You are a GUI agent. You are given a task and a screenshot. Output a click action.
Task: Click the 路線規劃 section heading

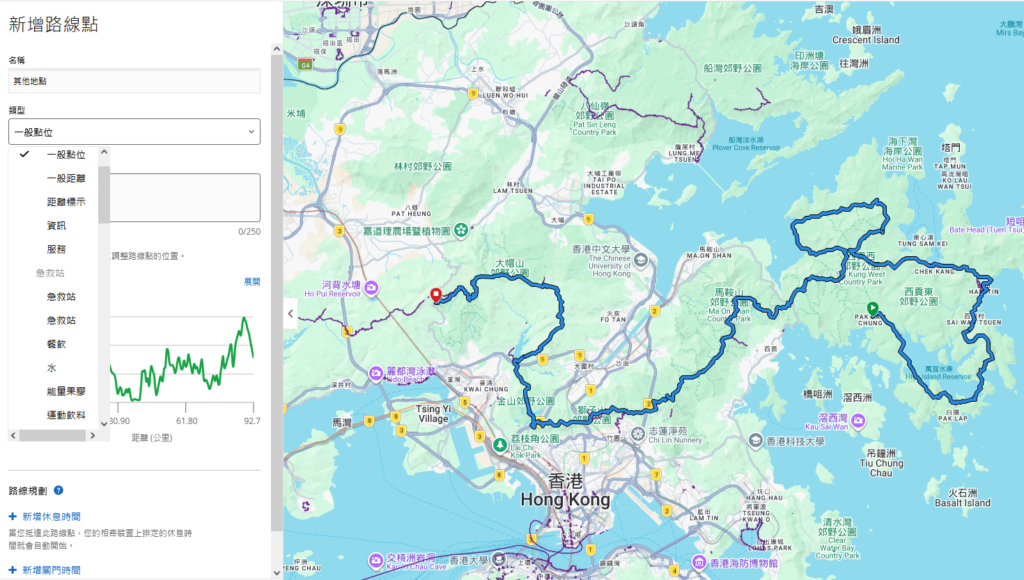click(x=28, y=491)
